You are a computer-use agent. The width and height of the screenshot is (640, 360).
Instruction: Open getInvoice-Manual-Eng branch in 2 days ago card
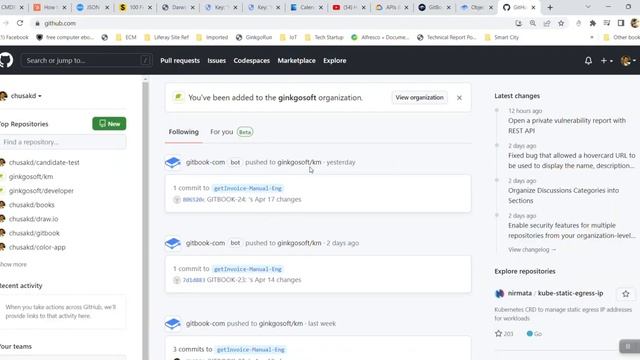click(248, 269)
